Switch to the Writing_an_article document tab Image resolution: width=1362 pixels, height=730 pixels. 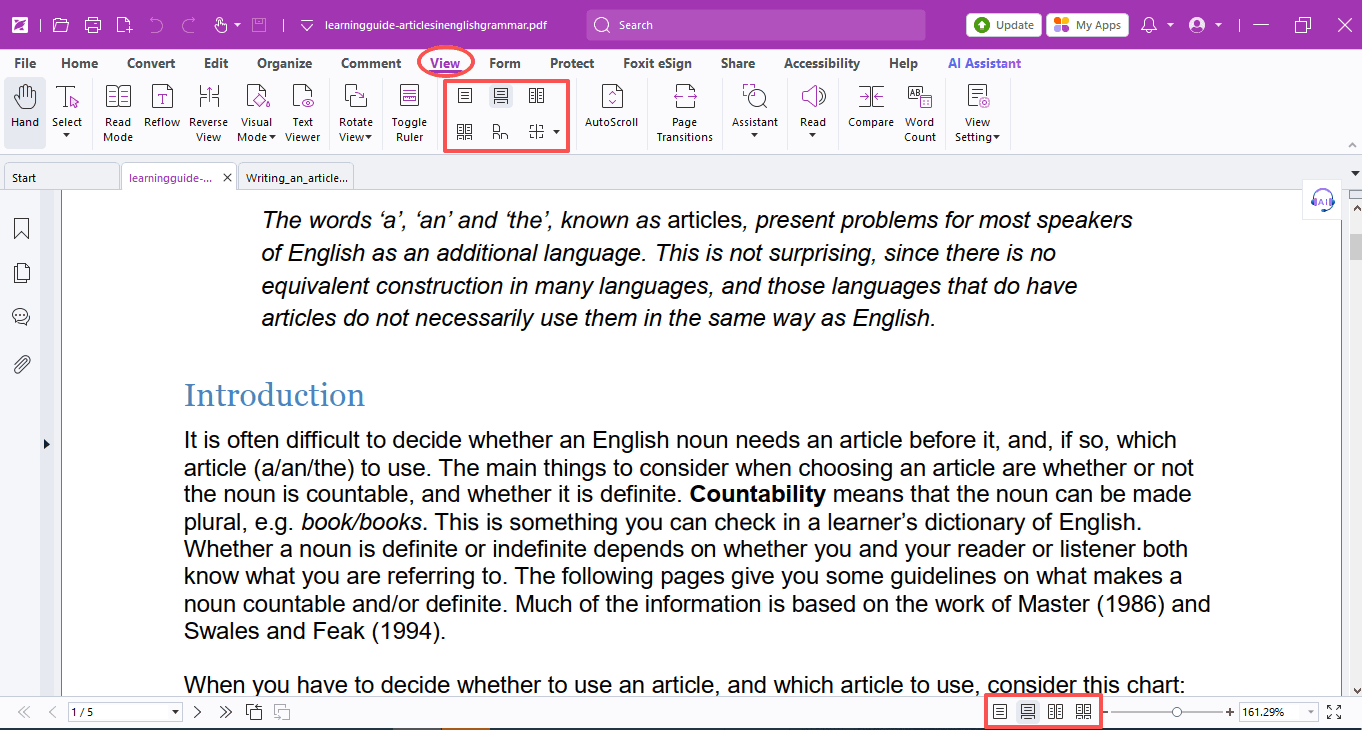tap(297, 178)
